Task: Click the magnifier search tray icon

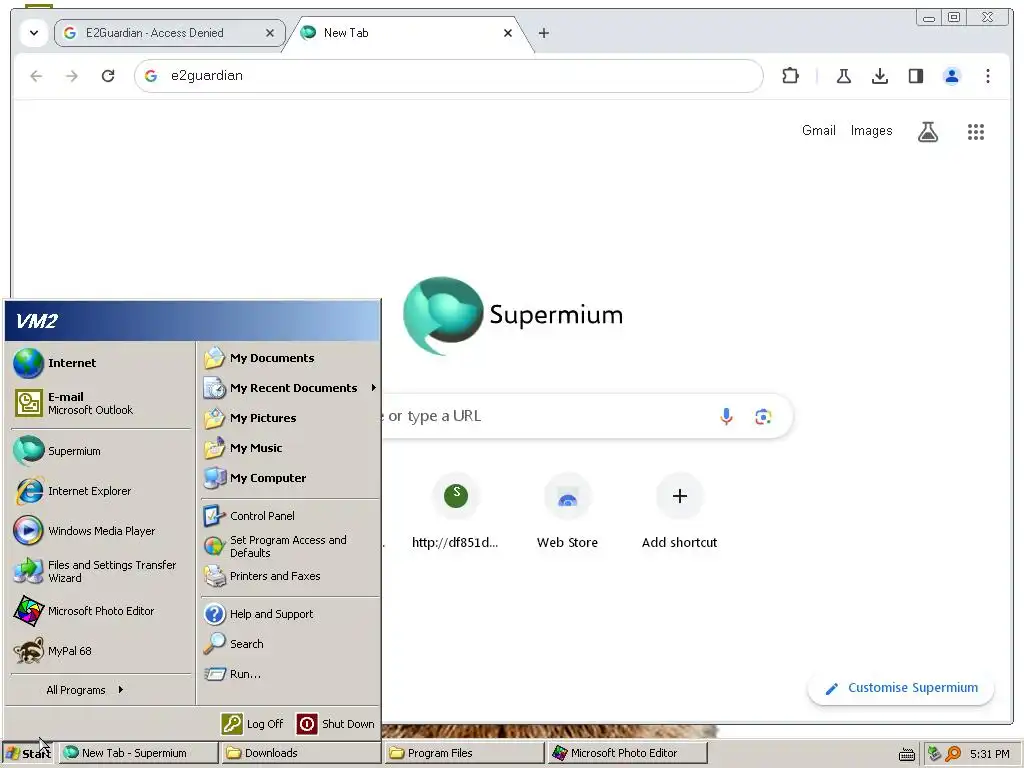Action: [x=953, y=754]
